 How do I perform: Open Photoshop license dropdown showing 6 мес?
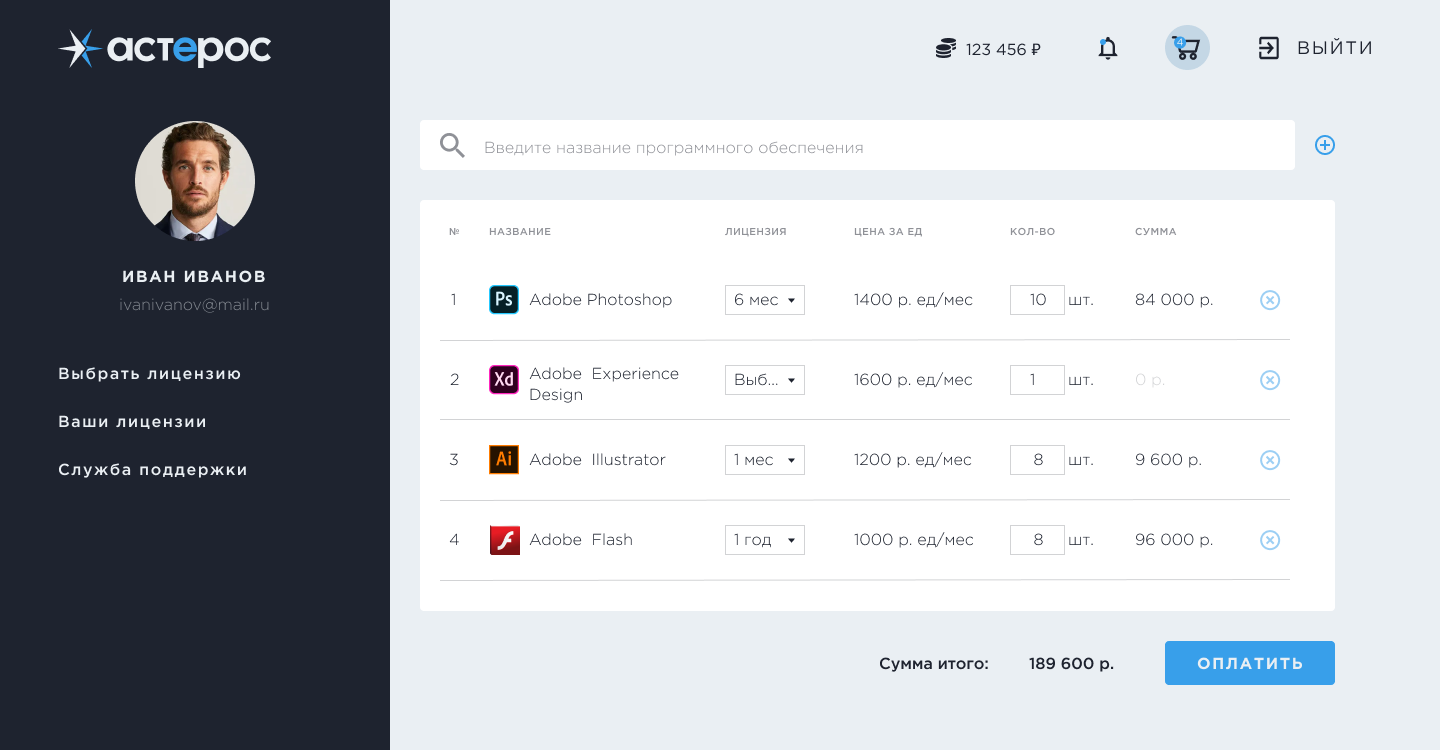coord(765,300)
